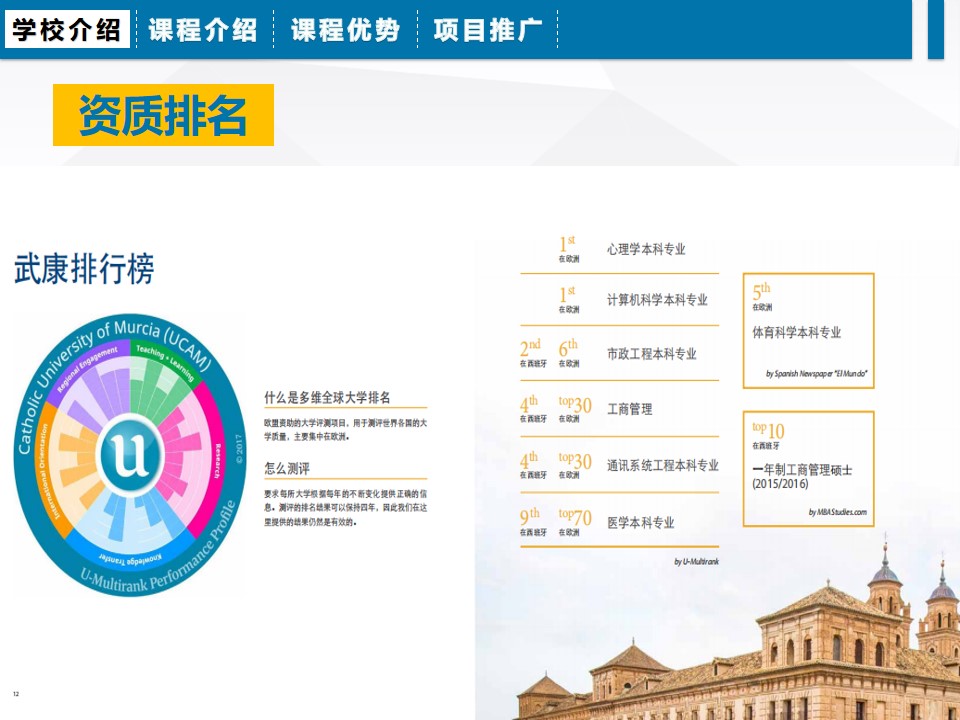Select the 武康排行榜 heading
The image size is (960, 720).
(x=84, y=268)
